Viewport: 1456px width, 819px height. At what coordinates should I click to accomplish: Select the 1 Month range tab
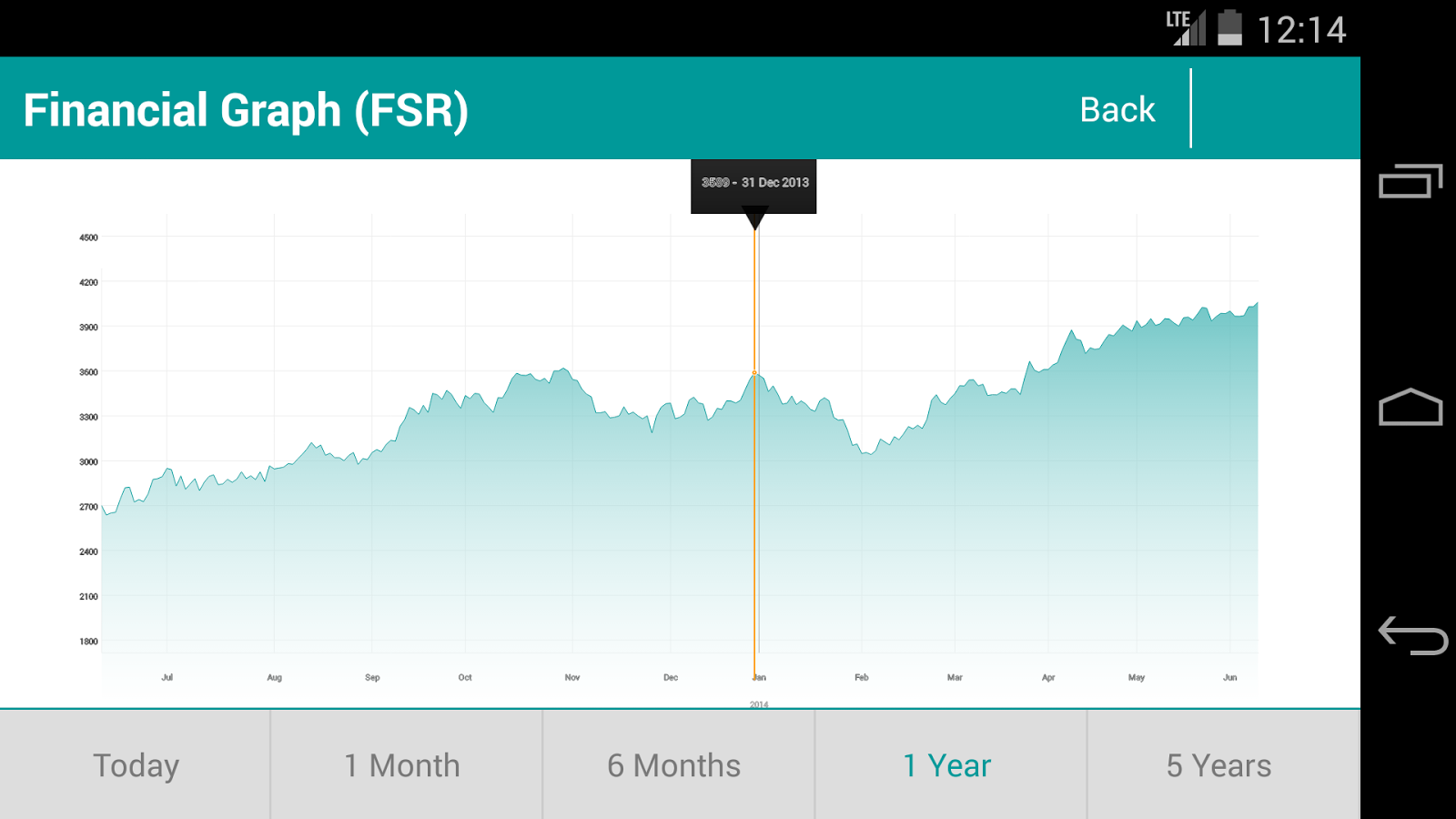(402, 765)
